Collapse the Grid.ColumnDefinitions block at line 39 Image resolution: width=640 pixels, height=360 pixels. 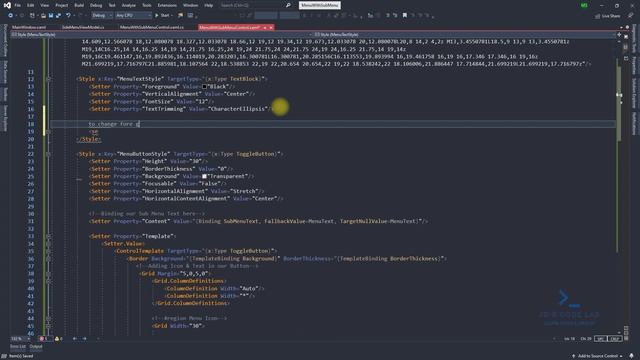[49, 281]
